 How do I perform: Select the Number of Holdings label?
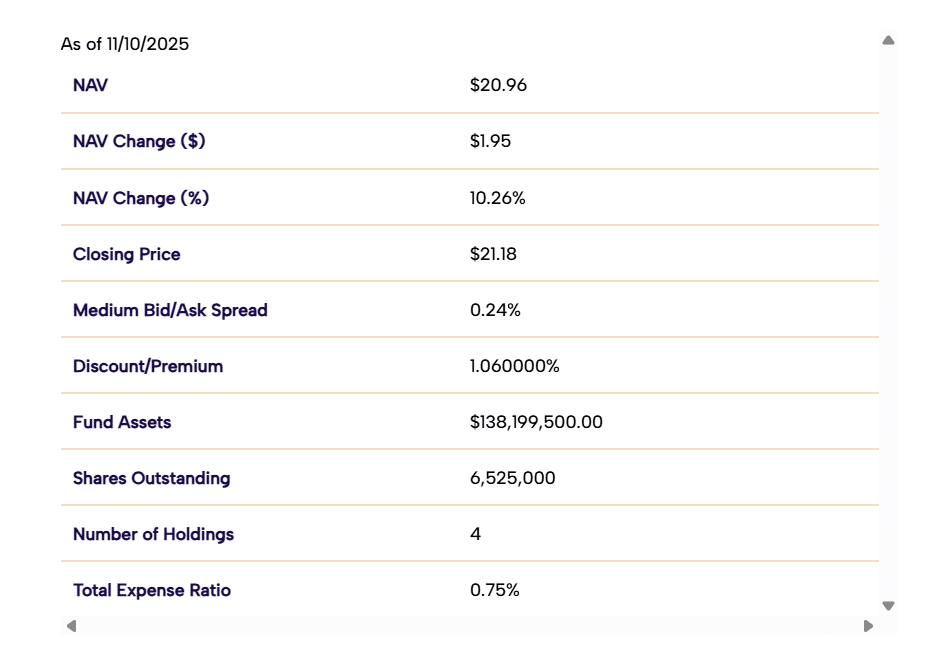153,534
